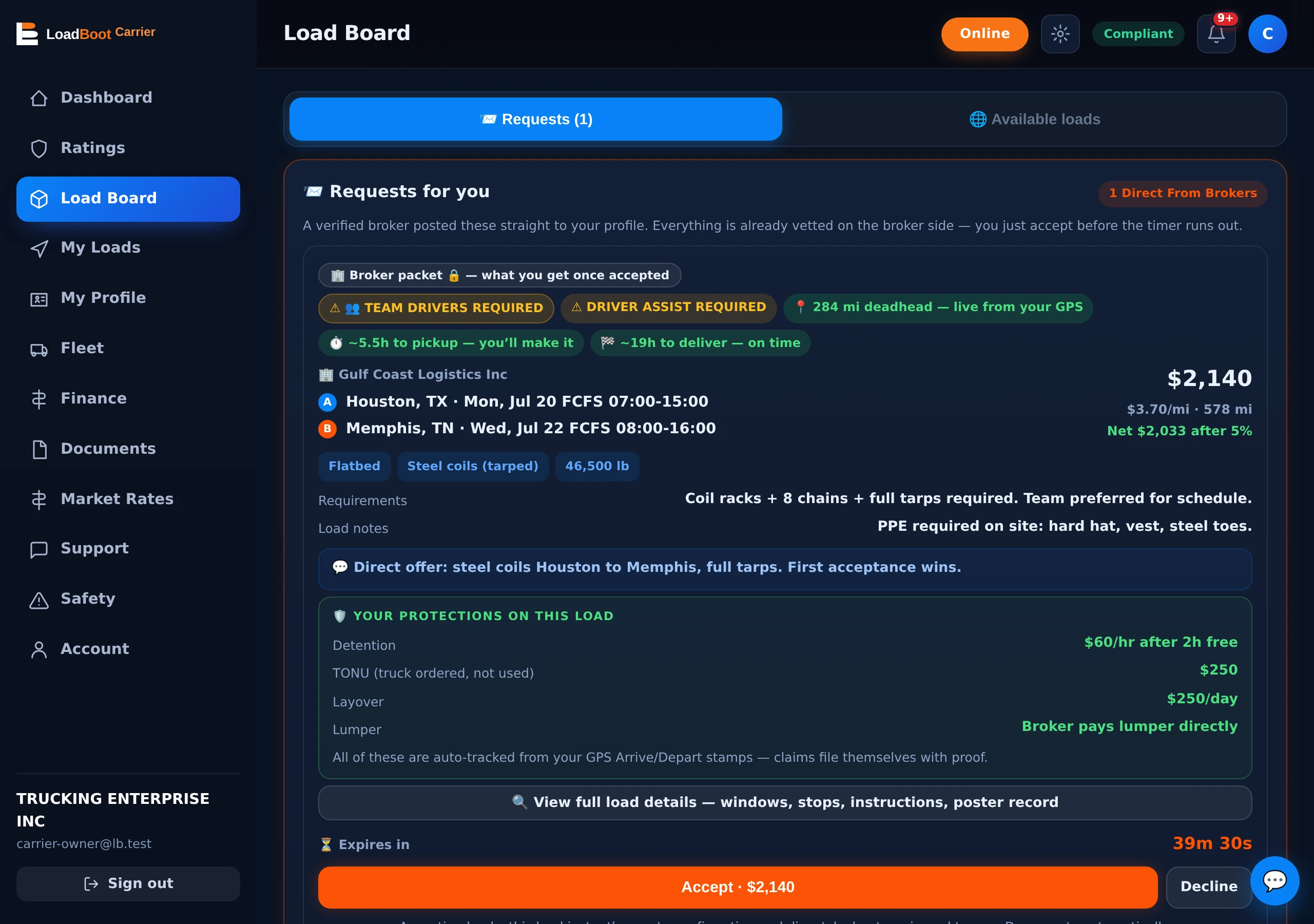Click the Layover $250/day value
The image size is (1314, 924).
1202,699
